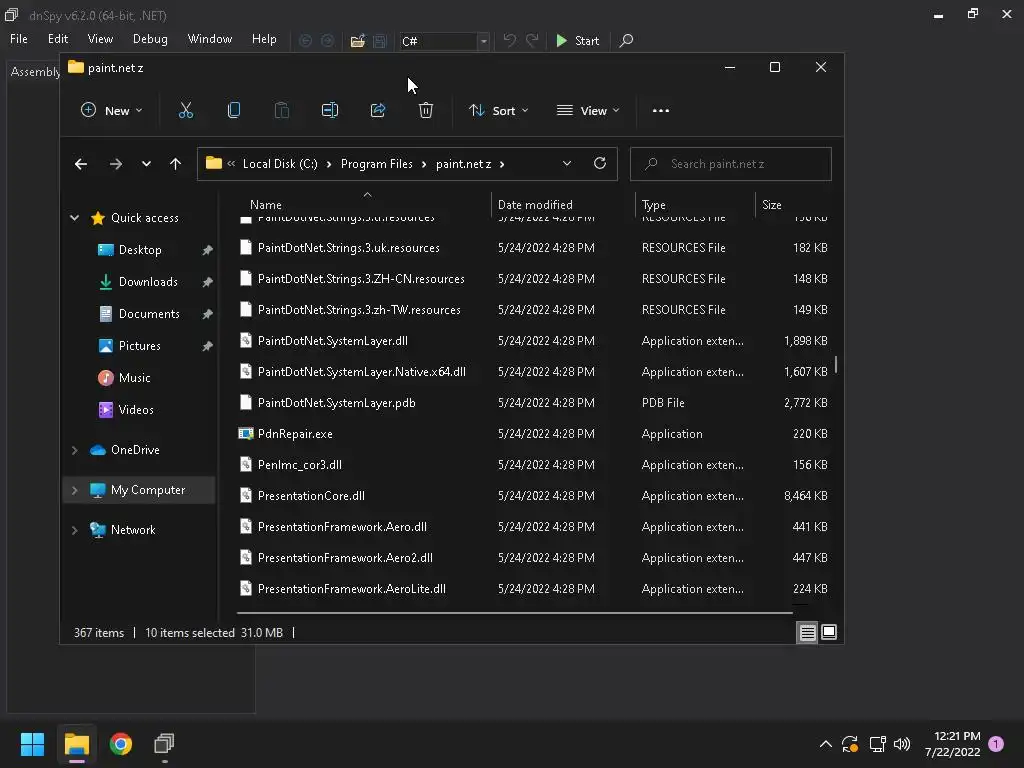Screen dimensions: 1024x768
Task: Click dnSpy navigate forward icon
Action: [328, 41]
